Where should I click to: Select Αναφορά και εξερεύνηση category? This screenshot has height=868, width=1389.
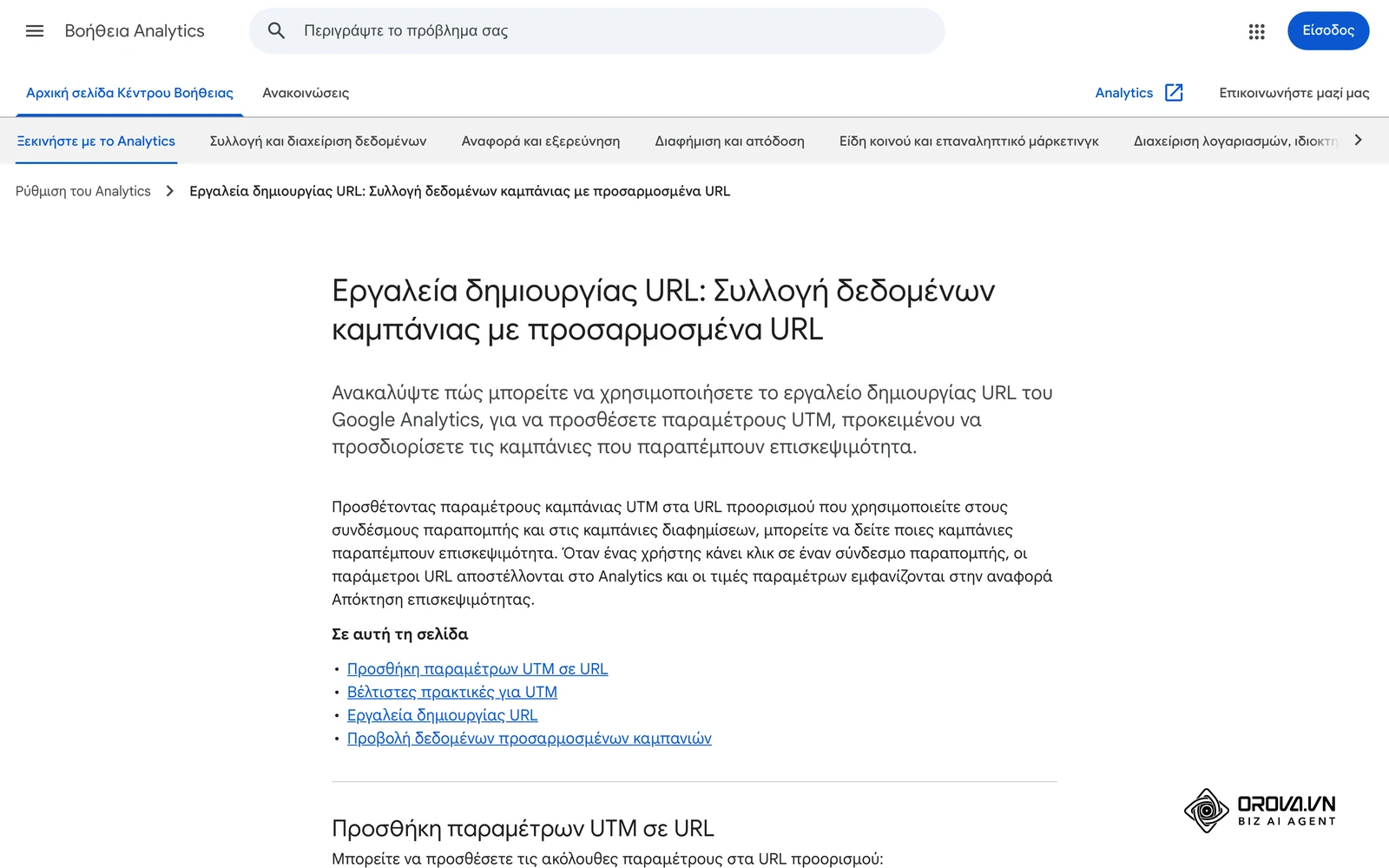[540, 141]
